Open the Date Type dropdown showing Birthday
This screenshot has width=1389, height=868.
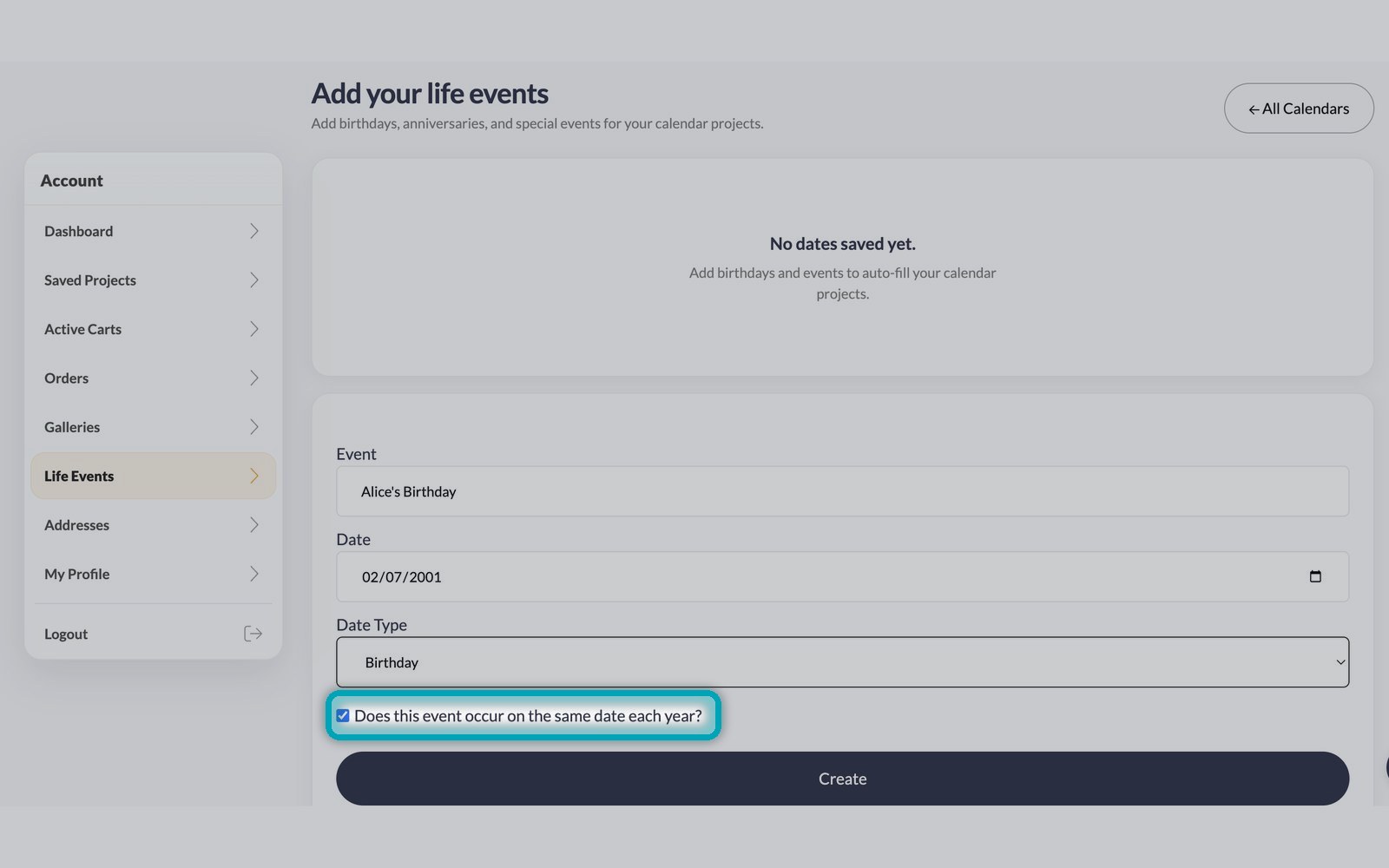(842, 662)
